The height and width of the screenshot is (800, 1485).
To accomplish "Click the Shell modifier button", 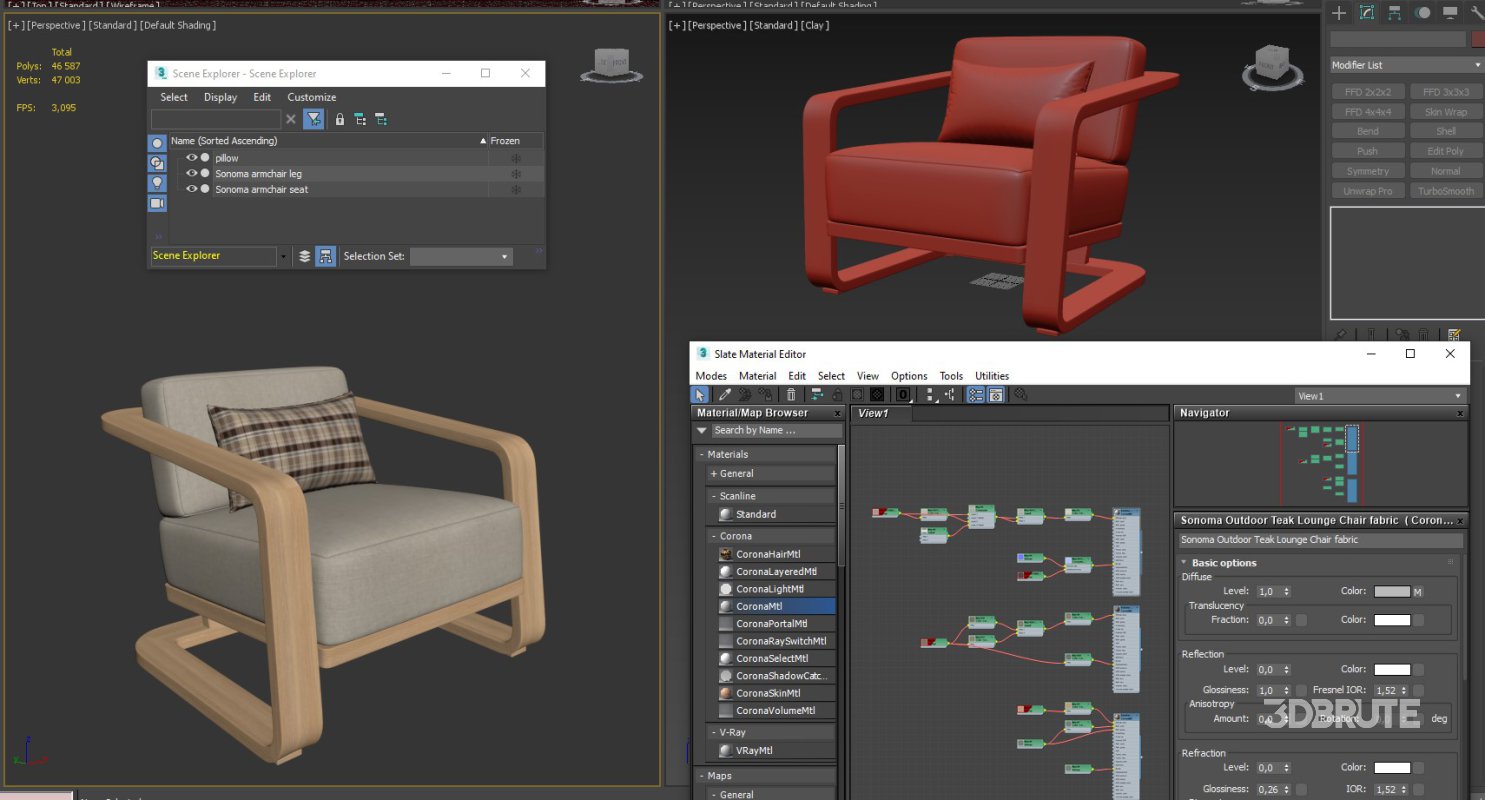I will click(1446, 130).
